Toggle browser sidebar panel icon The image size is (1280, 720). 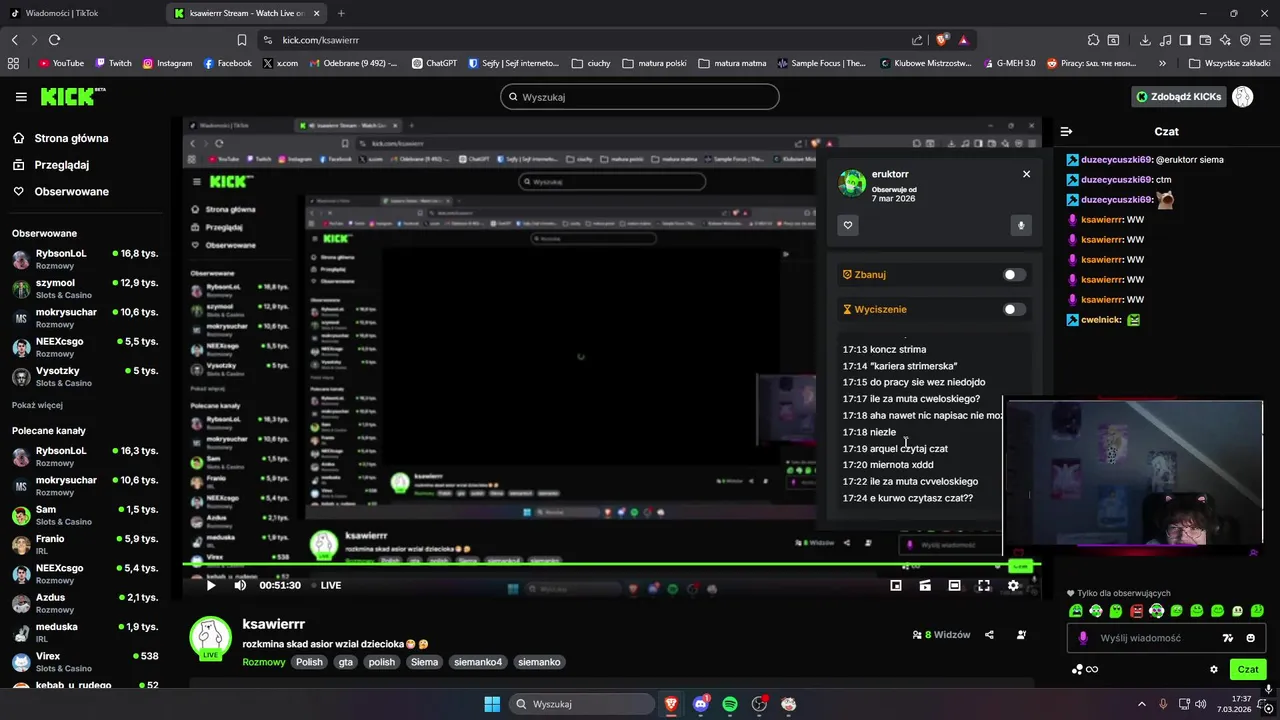[x=1185, y=40]
